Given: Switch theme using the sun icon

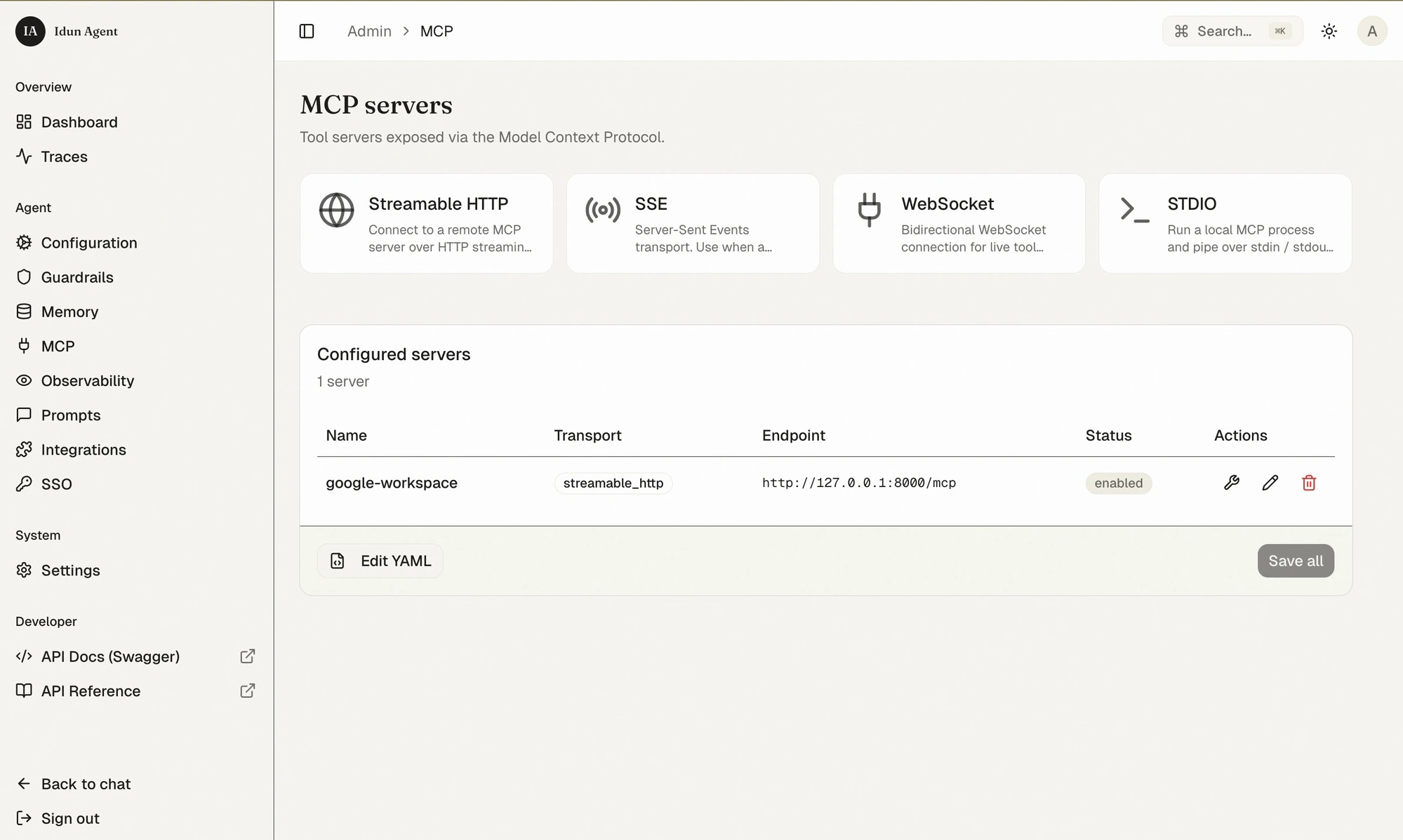Looking at the screenshot, I should click(x=1329, y=31).
